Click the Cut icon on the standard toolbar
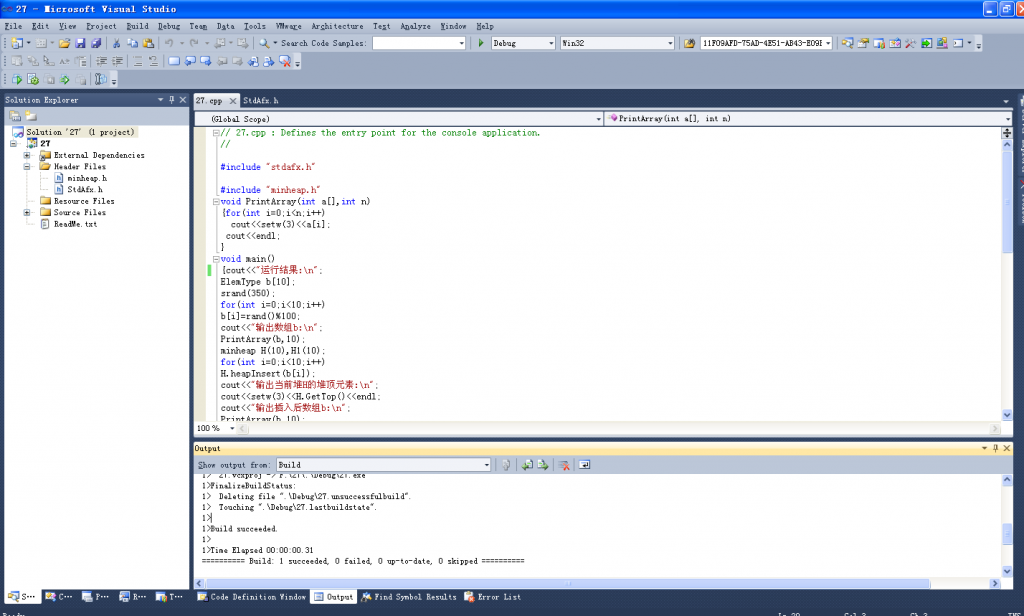 click(x=114, y=43)
